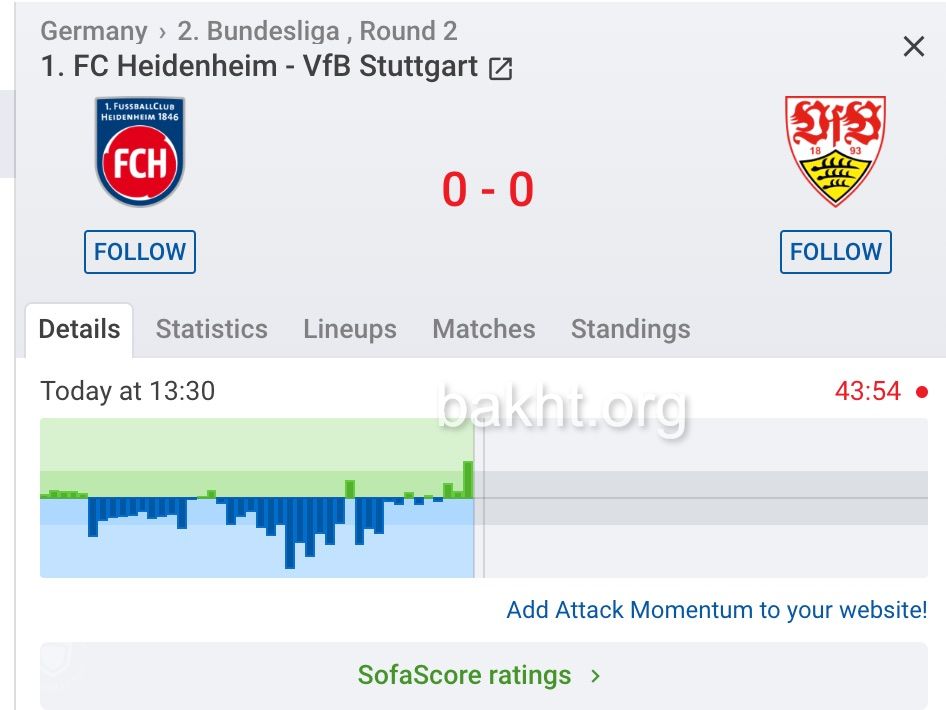This screenshot has height=710, width=946.
Task: Click the chevron beside SofaScore ratings
Action: point(595,675)
